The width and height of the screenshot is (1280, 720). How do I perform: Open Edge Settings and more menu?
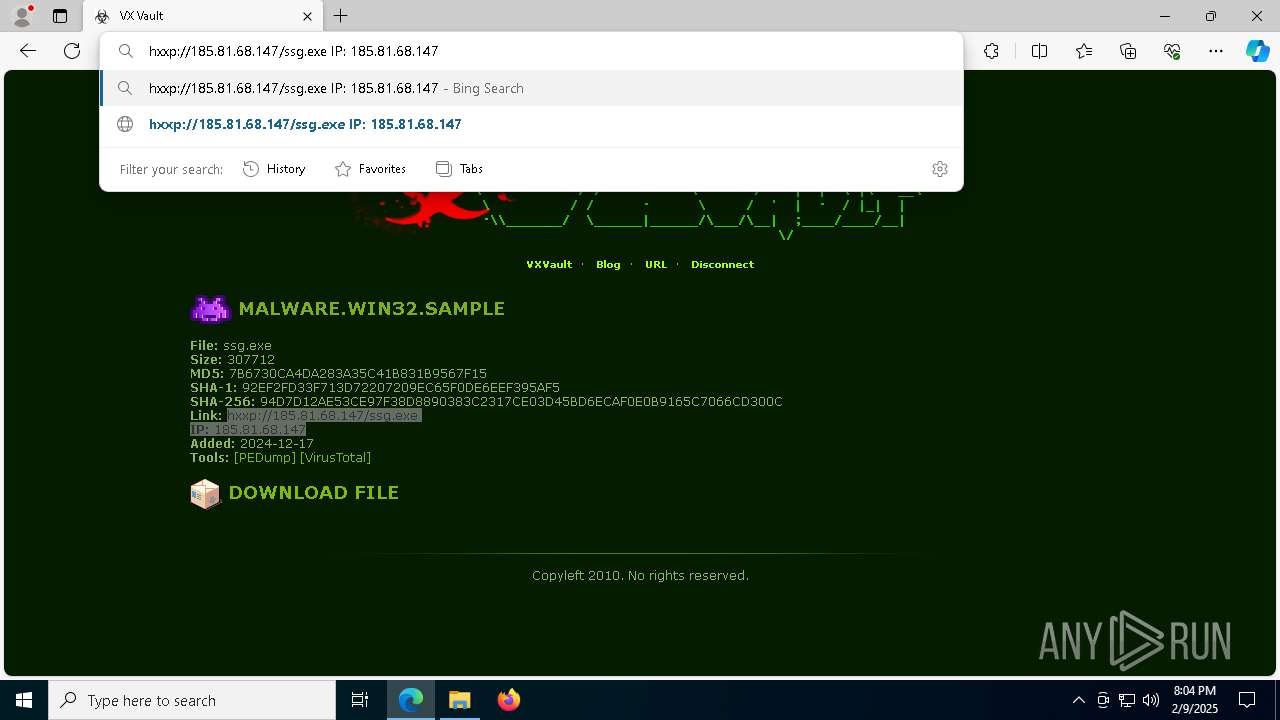pos(1216,51)
